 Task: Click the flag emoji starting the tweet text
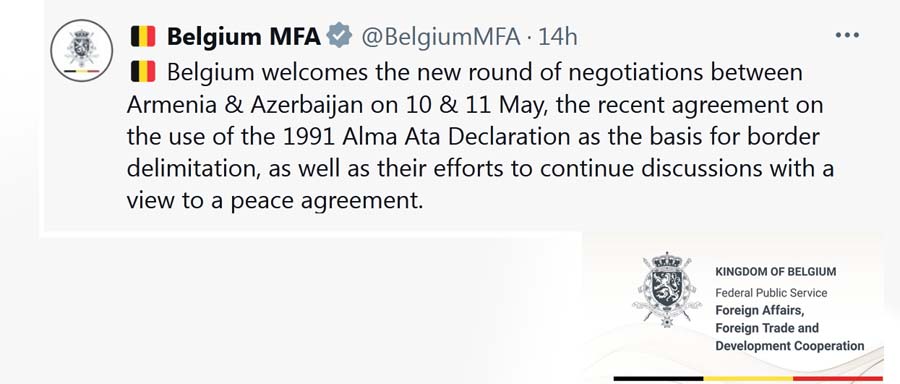143,73
